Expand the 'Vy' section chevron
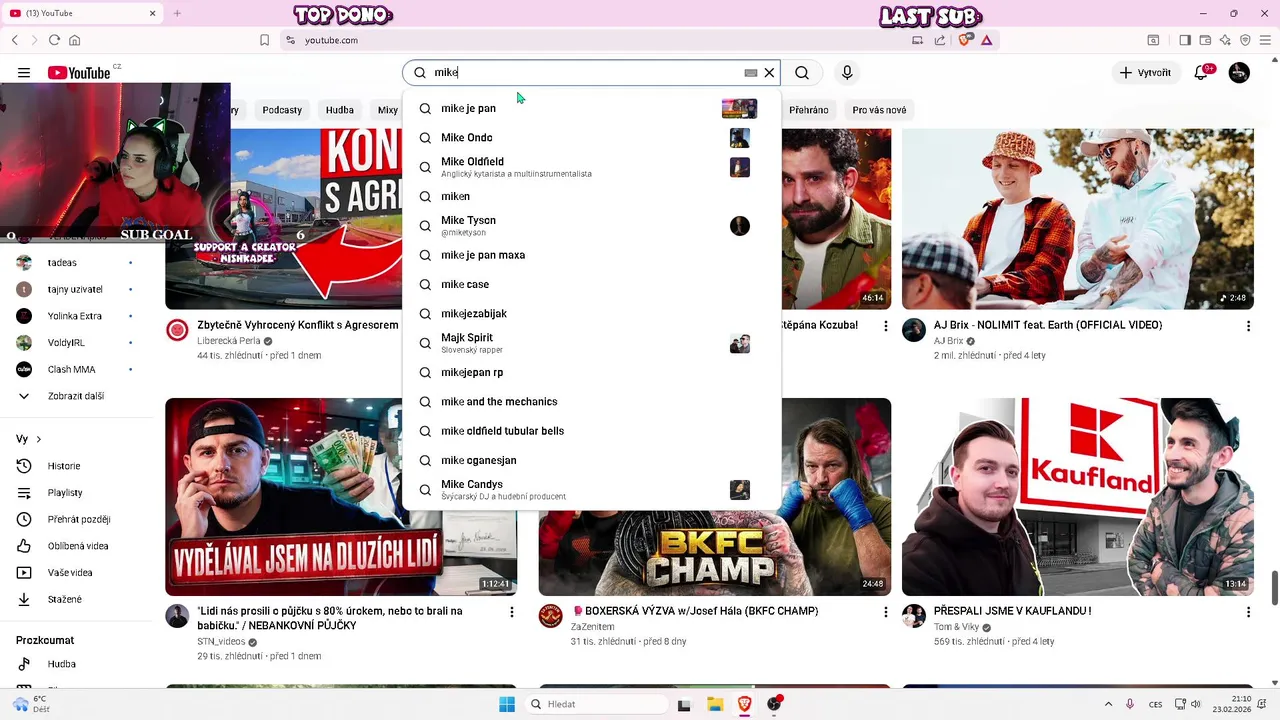The width and height of the screenshot is (1280, 720). (x=39, y=439)
